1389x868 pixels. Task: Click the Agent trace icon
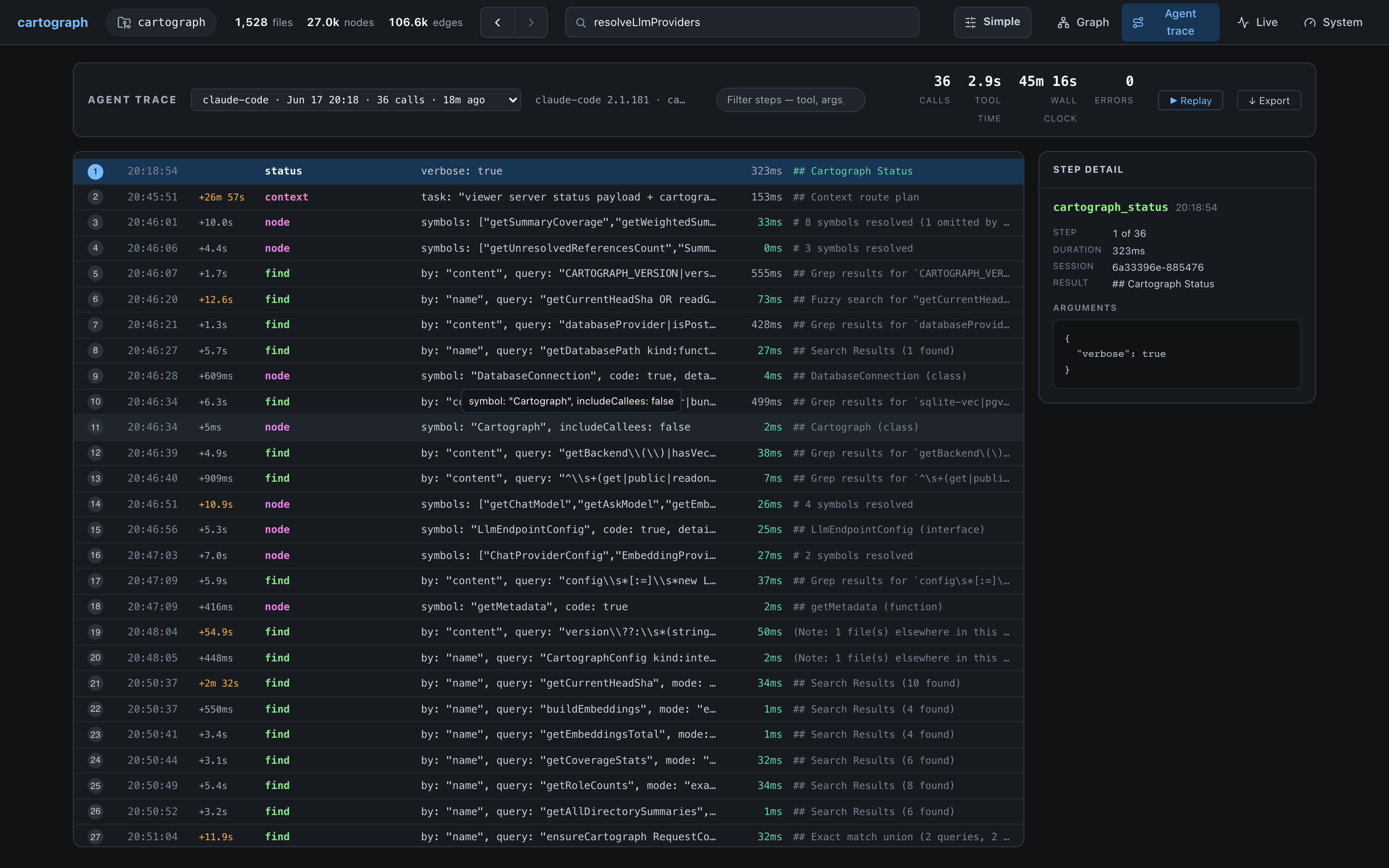click(1138, 23)
